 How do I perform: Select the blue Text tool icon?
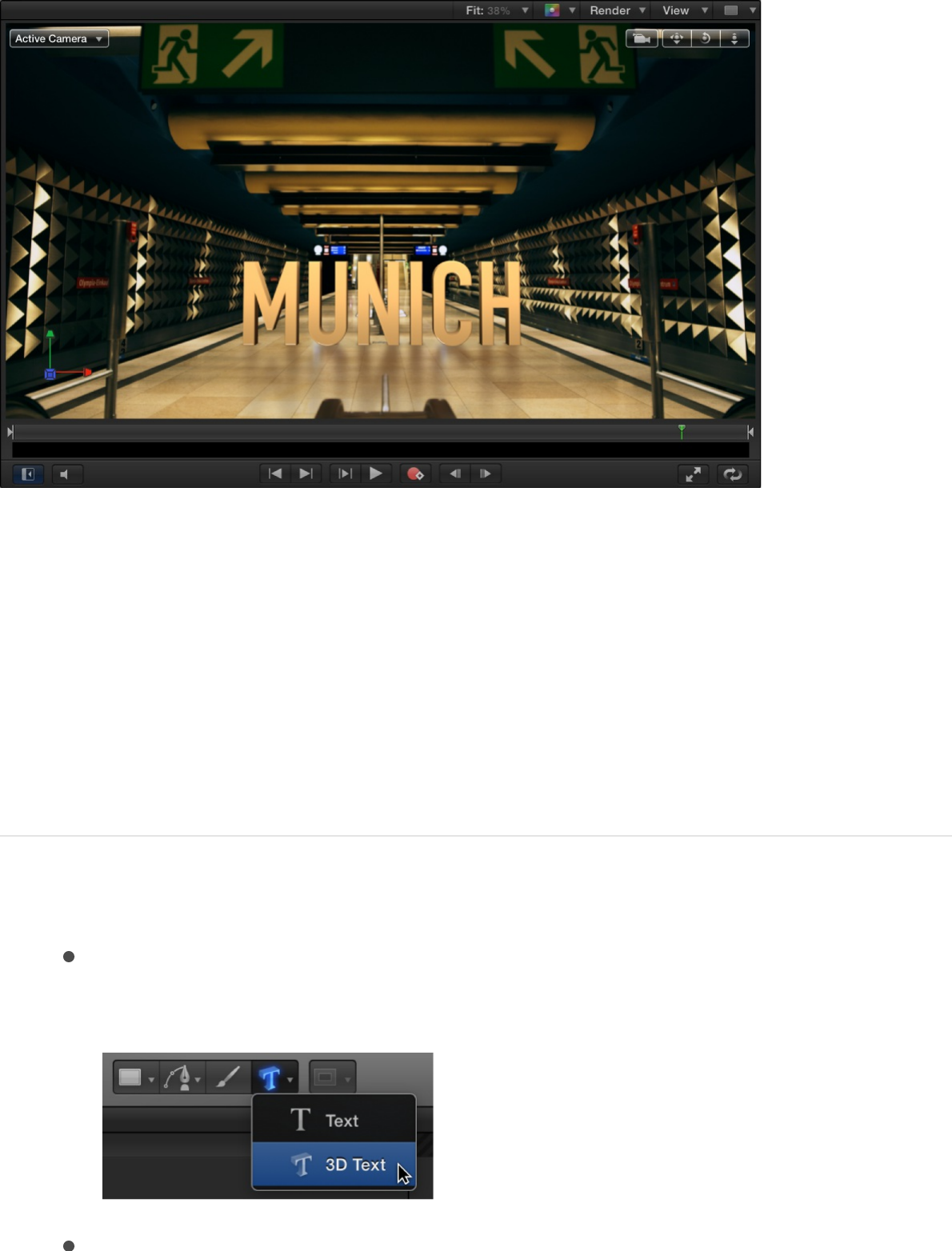270,1078
